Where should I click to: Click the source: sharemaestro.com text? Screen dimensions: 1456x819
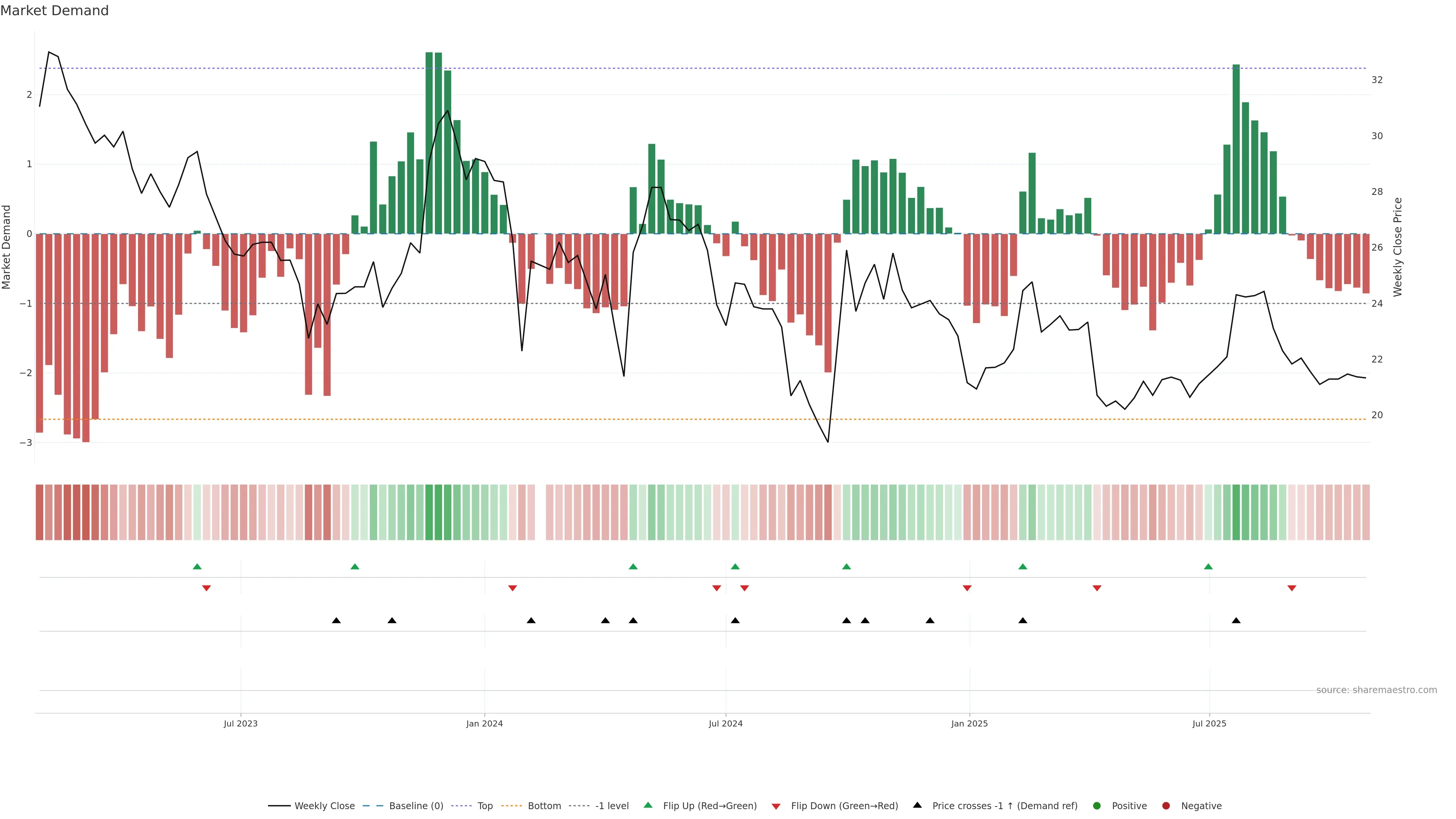pyautogui.click(x=1376, y=690)
